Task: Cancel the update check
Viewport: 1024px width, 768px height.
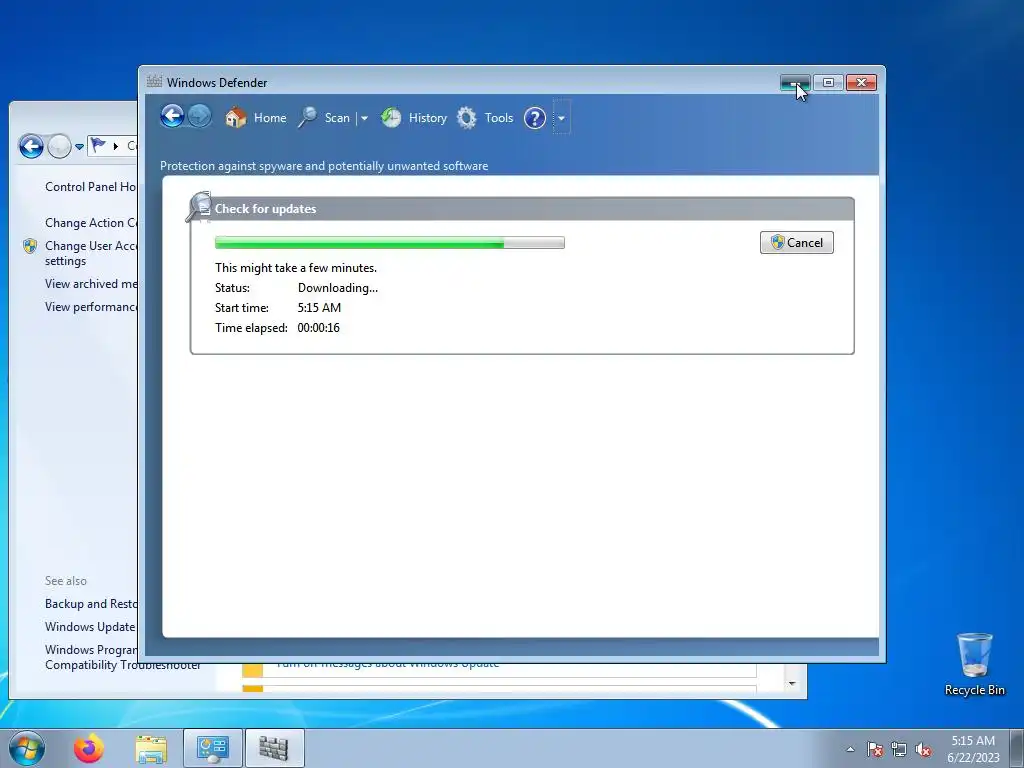Action: 797,243
